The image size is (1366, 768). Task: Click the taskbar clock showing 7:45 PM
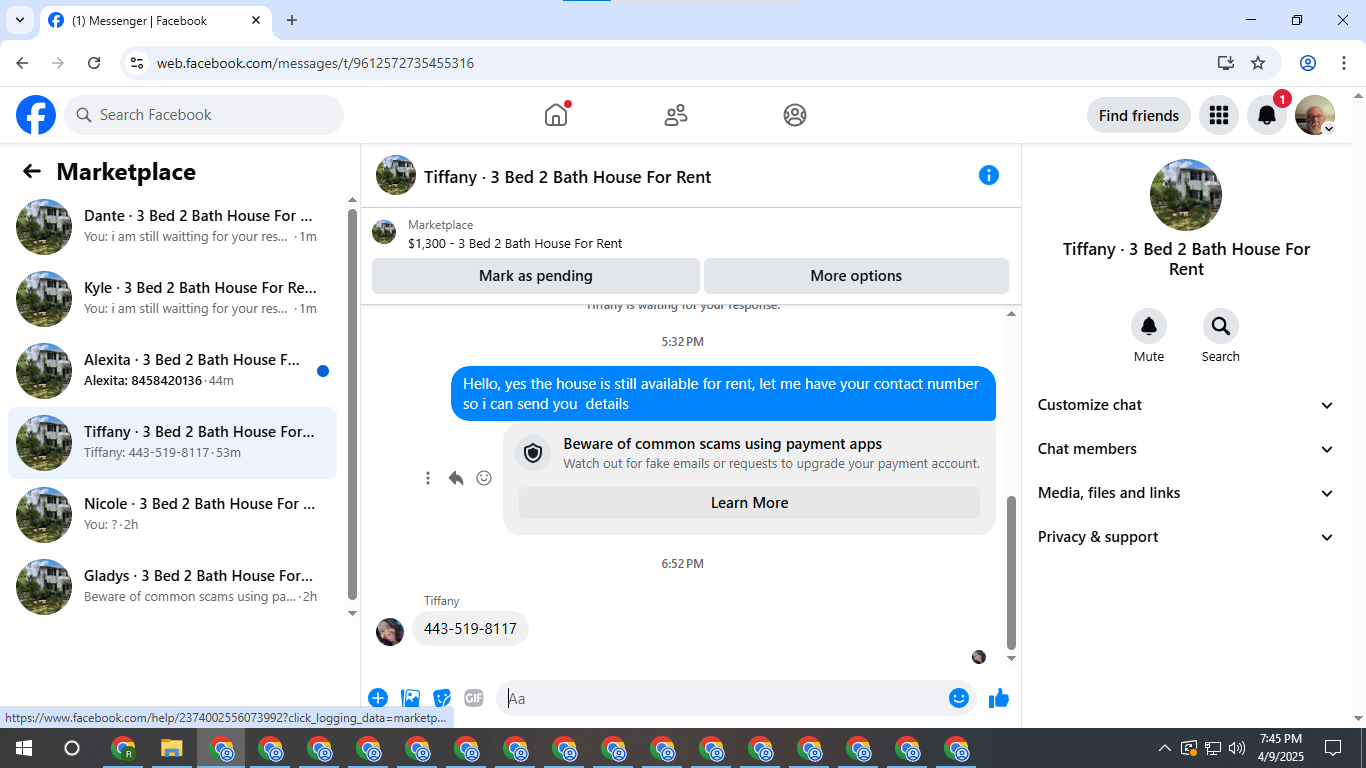tap(1280, 748)
